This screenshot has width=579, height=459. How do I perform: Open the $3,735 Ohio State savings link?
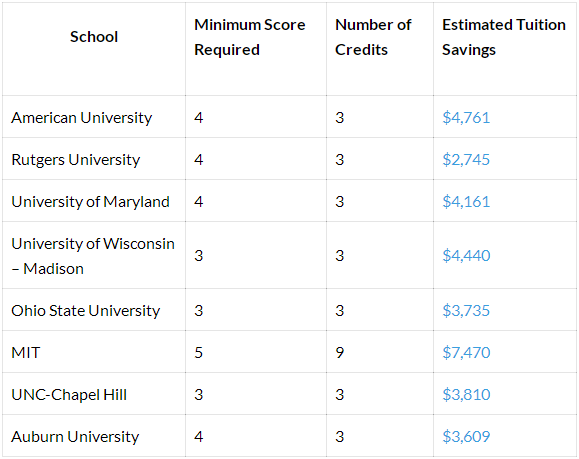[466, 311]
